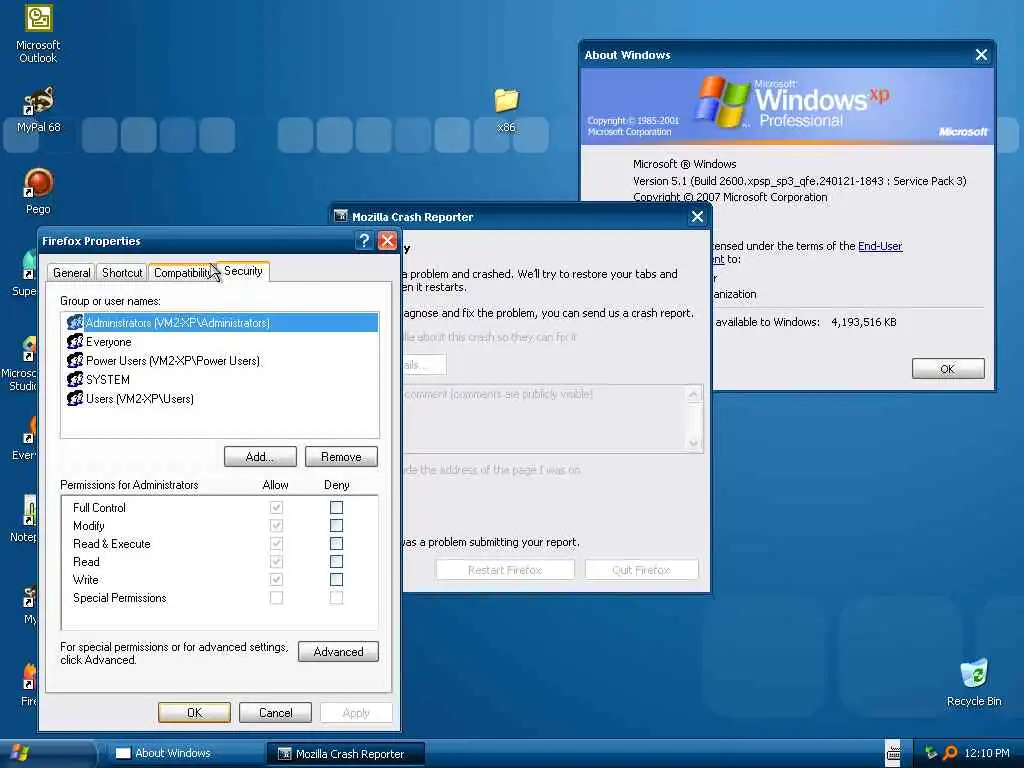This screenshot has height=768, width=1024.
Task: Select the Security tab
Action: point(243,271)
